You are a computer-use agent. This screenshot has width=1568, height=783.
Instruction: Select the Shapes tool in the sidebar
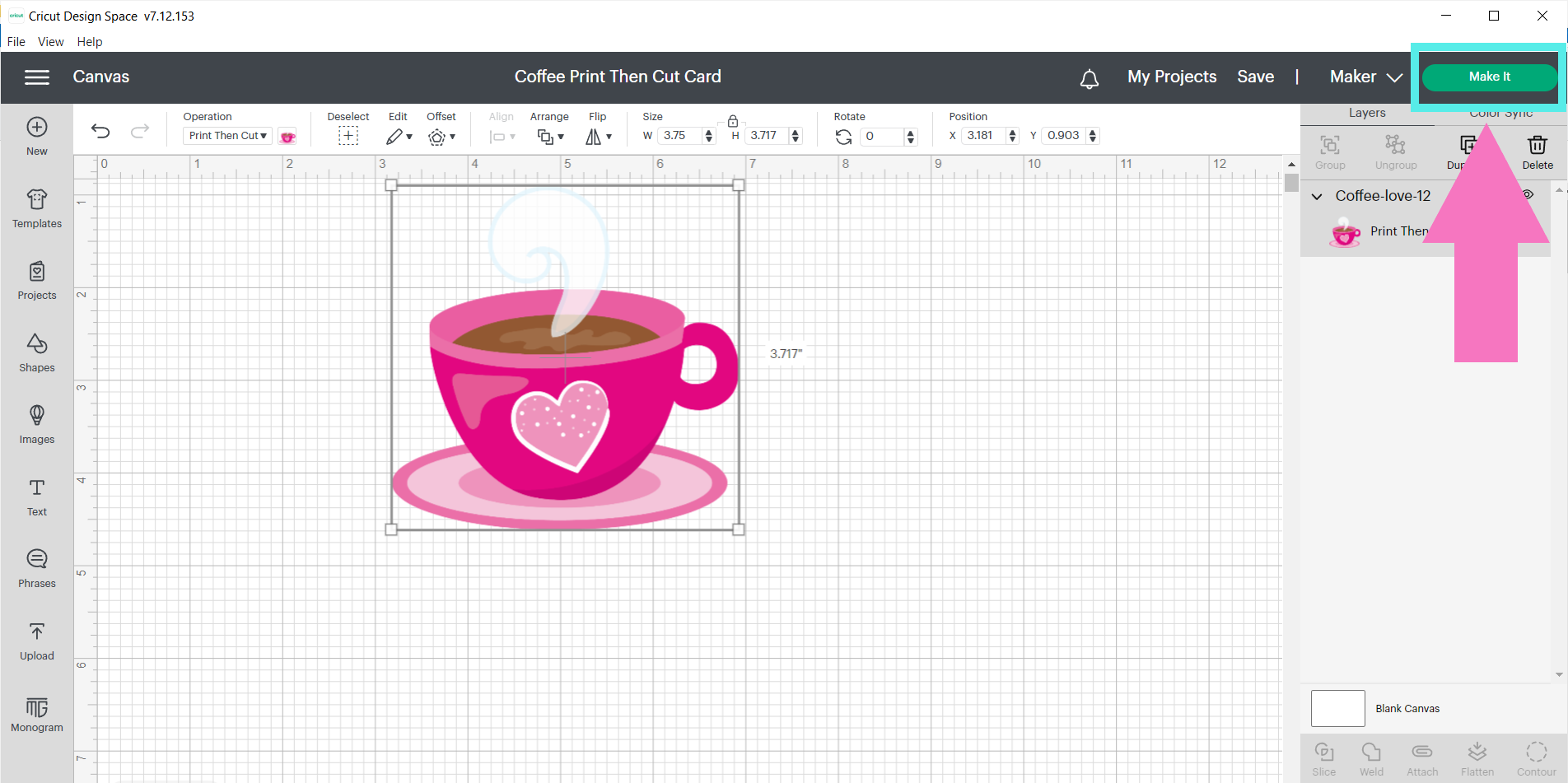point(36,352)
